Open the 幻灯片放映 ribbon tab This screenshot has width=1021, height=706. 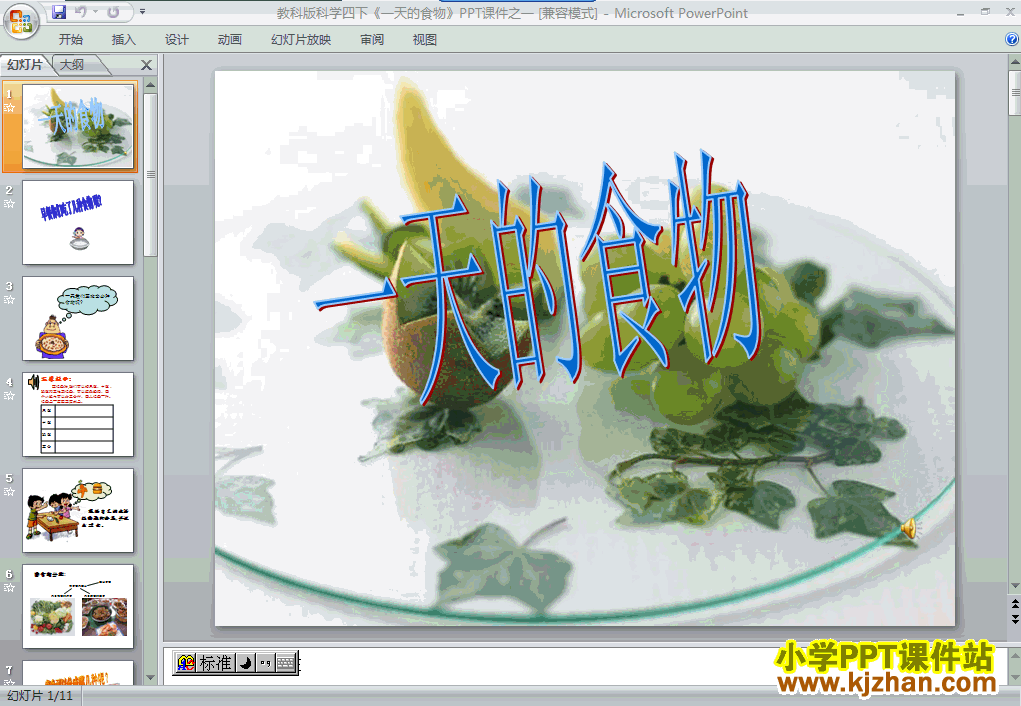[301, 40]
